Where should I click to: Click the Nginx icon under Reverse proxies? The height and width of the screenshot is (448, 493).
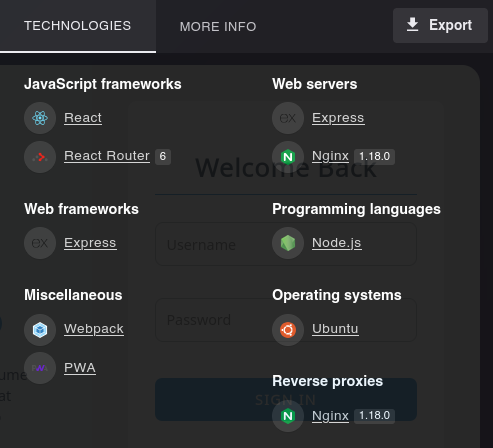pos(288,416)
